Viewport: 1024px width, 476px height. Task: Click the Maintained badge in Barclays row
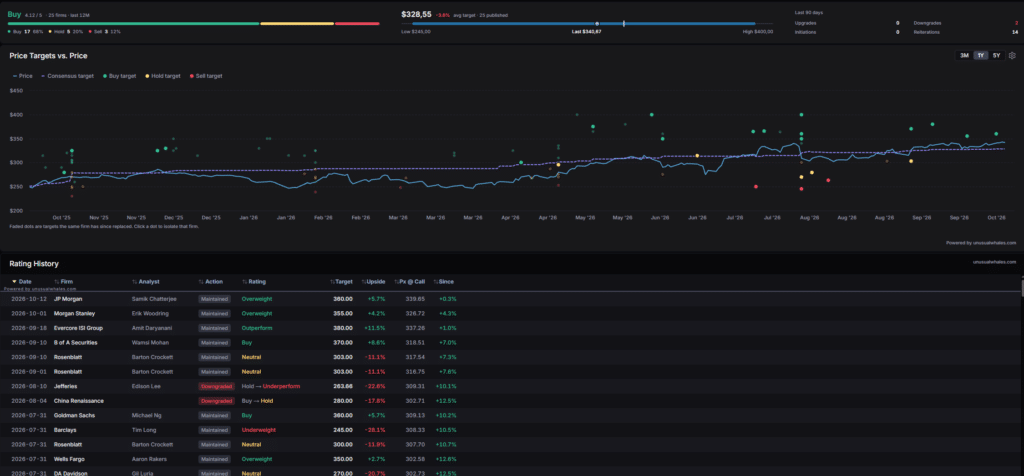click(215, 430)
